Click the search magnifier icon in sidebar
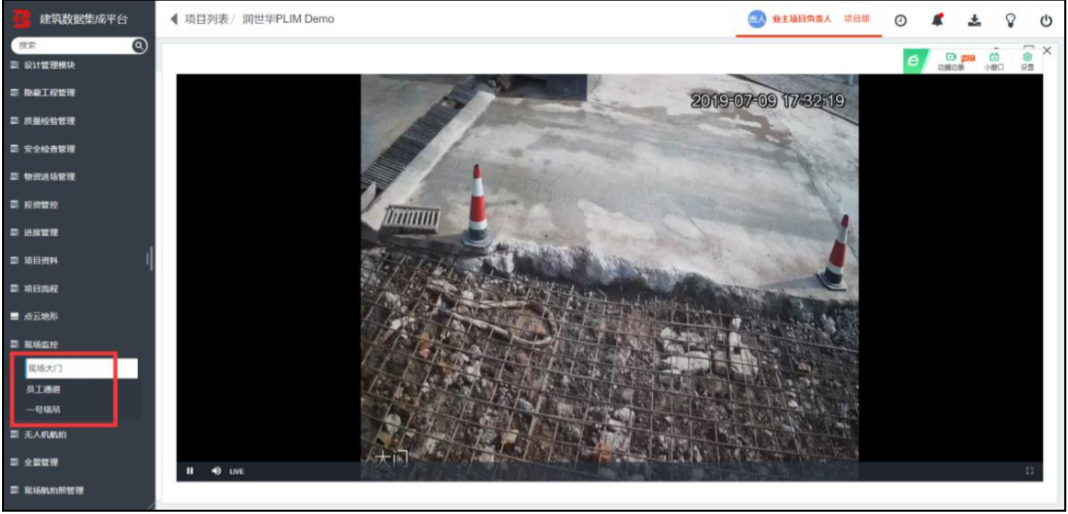The image size is (1068, 514). click(x=139, y=45)
